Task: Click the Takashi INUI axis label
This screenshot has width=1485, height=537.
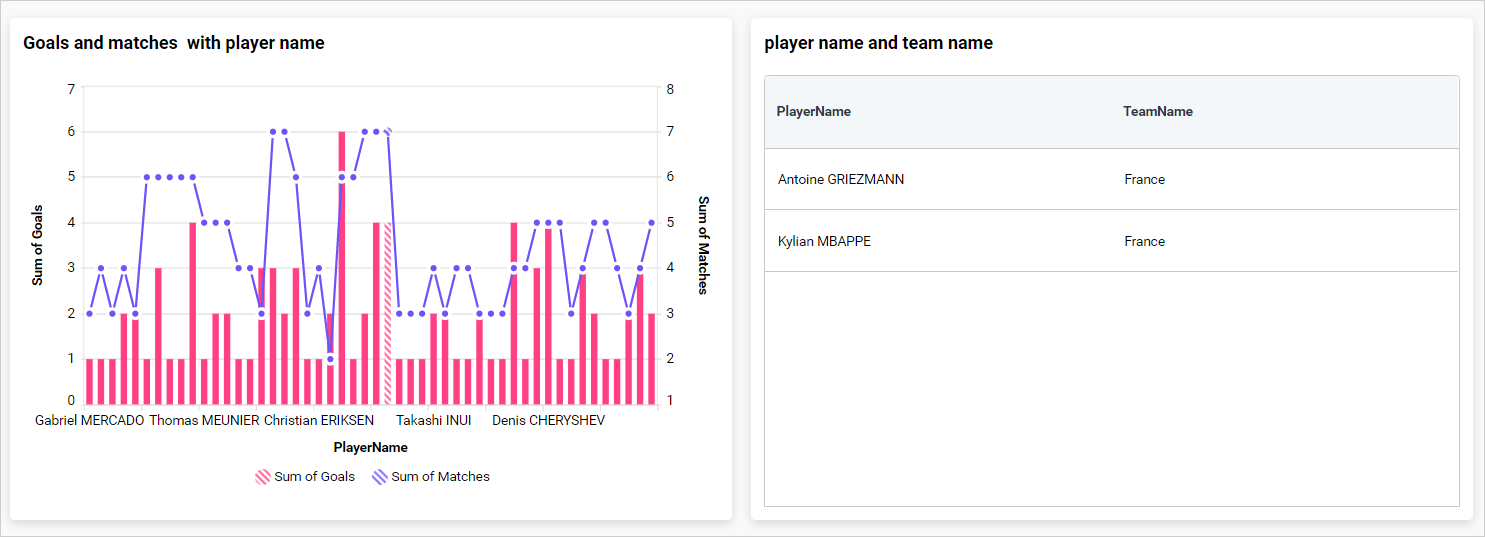Action: 433,421
